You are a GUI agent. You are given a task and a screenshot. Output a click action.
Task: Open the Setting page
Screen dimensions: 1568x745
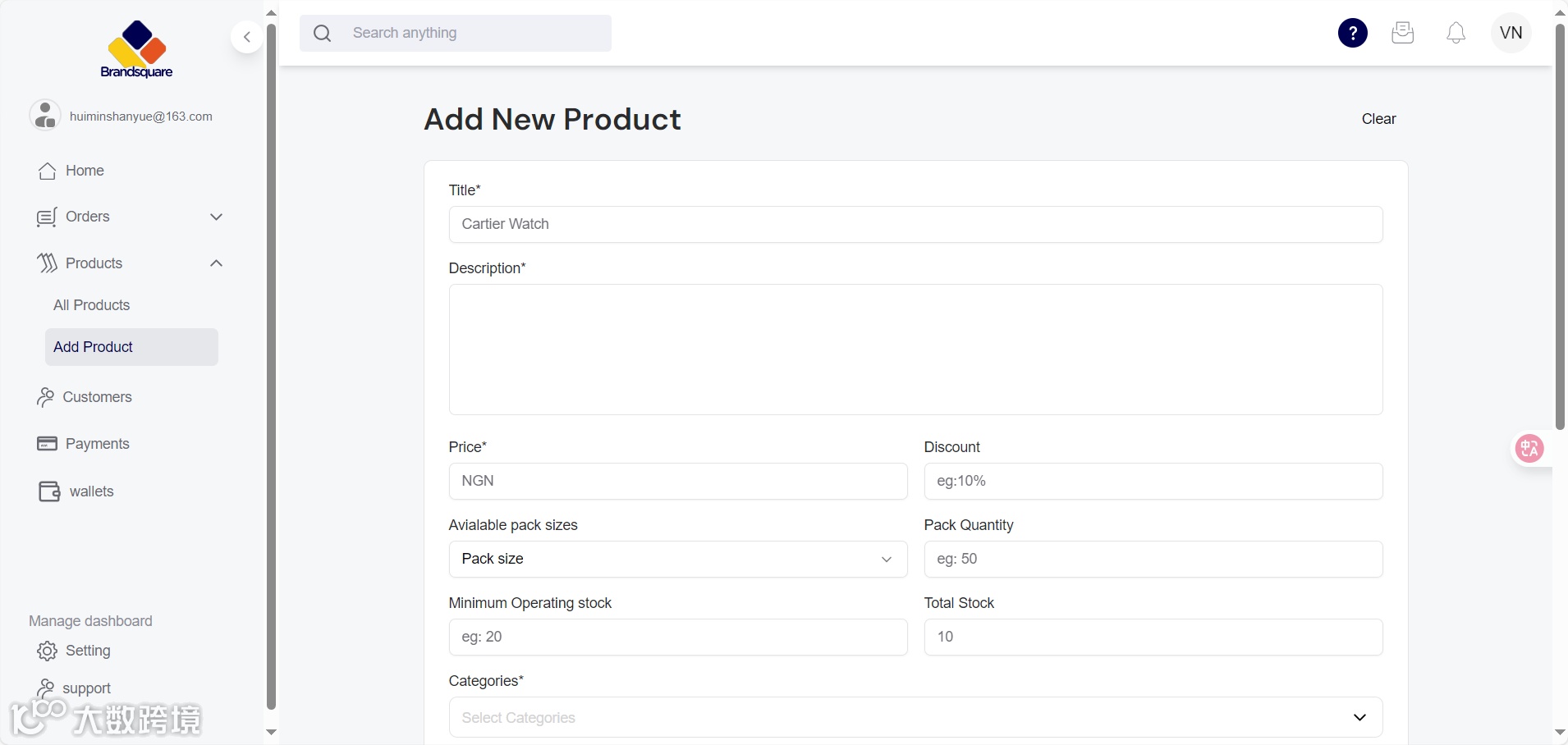tap(88, 651)
